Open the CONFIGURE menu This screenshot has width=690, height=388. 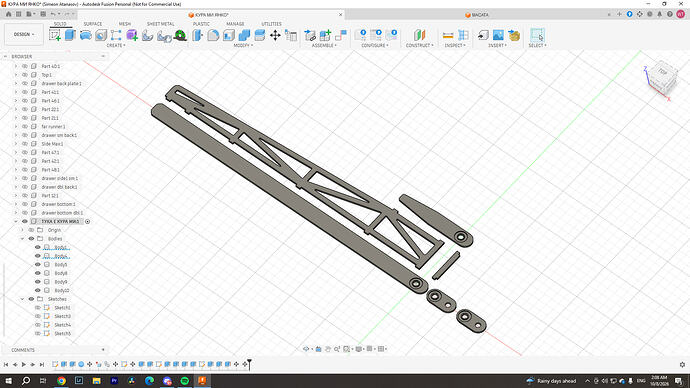pos(375,45)
